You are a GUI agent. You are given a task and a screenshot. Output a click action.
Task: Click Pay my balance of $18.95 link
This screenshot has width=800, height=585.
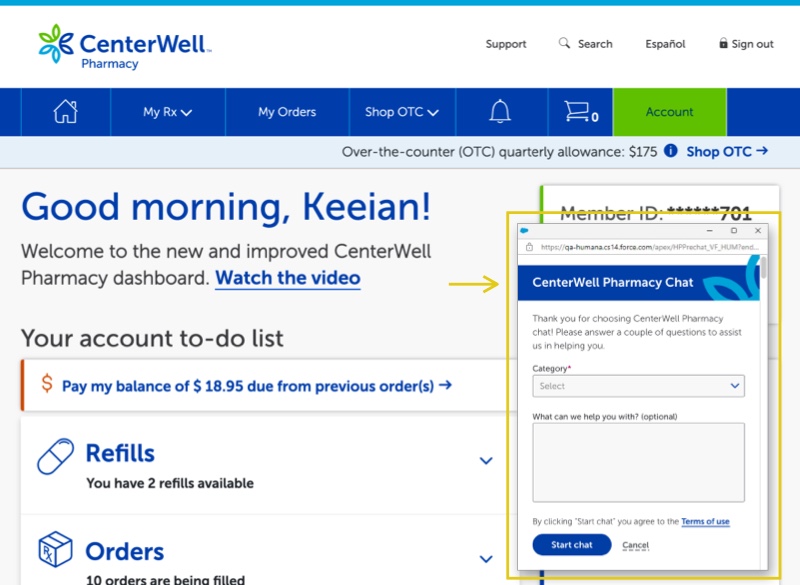click(x=257, y=386)
